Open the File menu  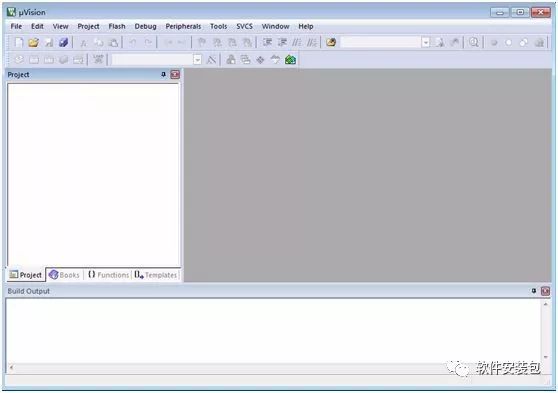16,26
